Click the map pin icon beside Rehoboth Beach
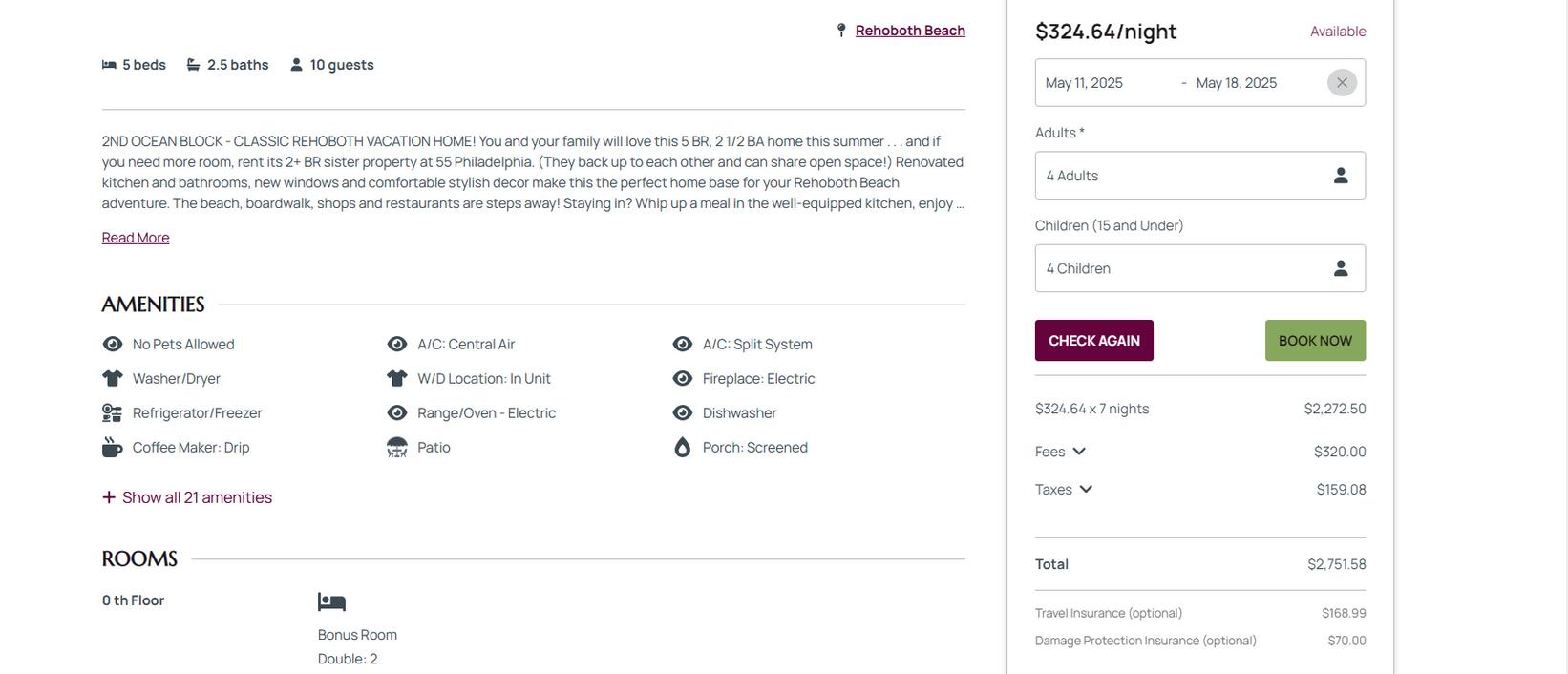This screenshot has width=1568, height=674. tap(841, 31)
